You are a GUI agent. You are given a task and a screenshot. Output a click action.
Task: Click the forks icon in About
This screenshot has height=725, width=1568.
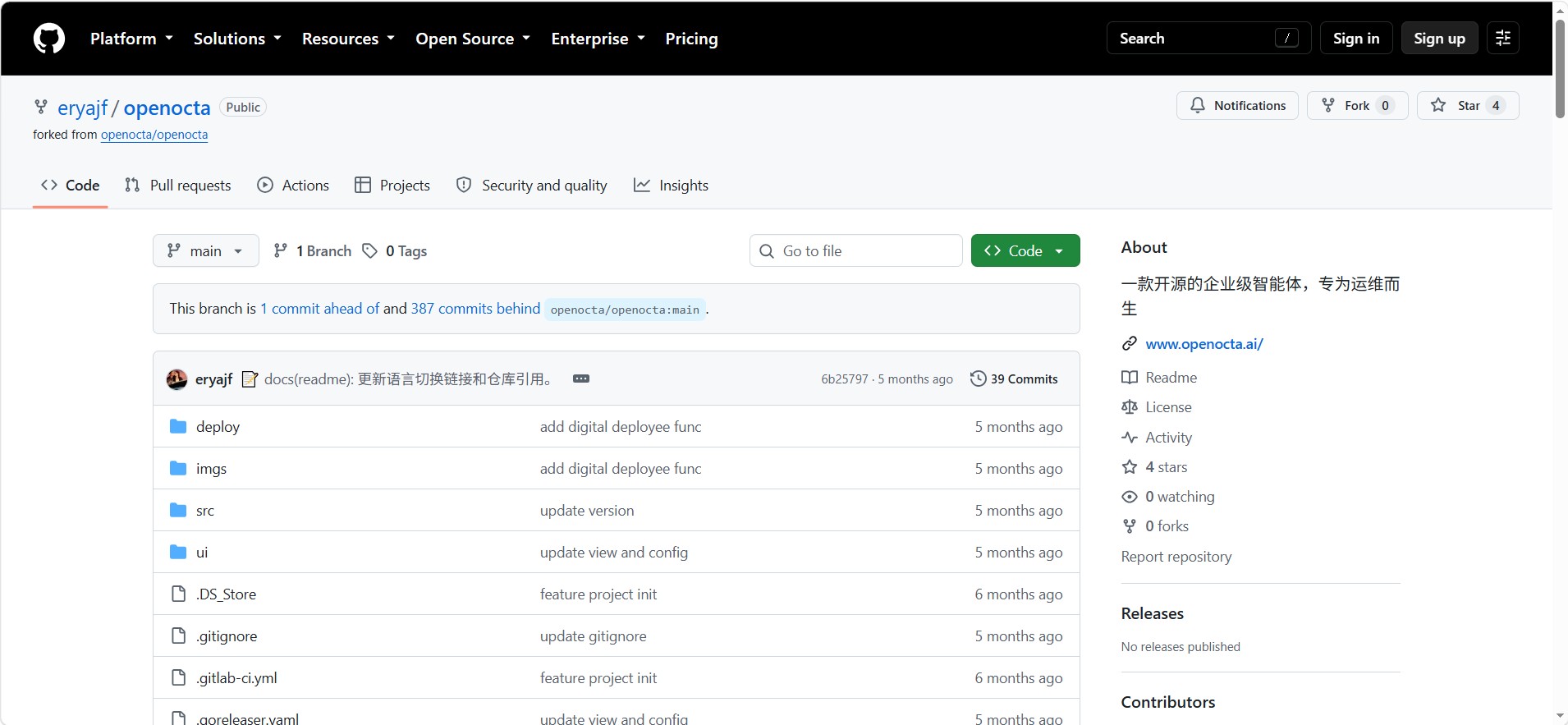[1130, 525]
